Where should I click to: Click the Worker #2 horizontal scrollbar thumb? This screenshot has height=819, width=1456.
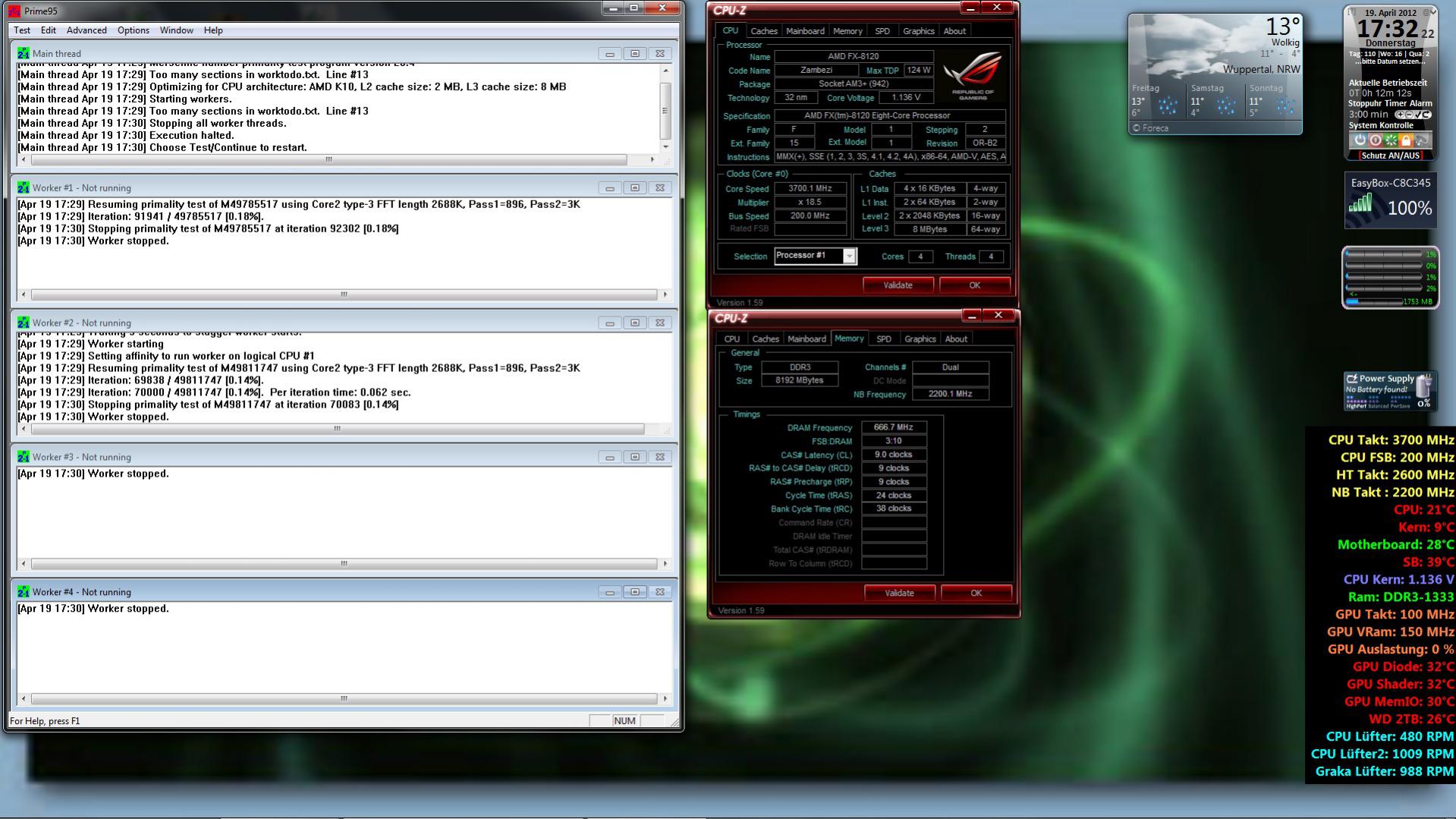click(x=338, y=429)
